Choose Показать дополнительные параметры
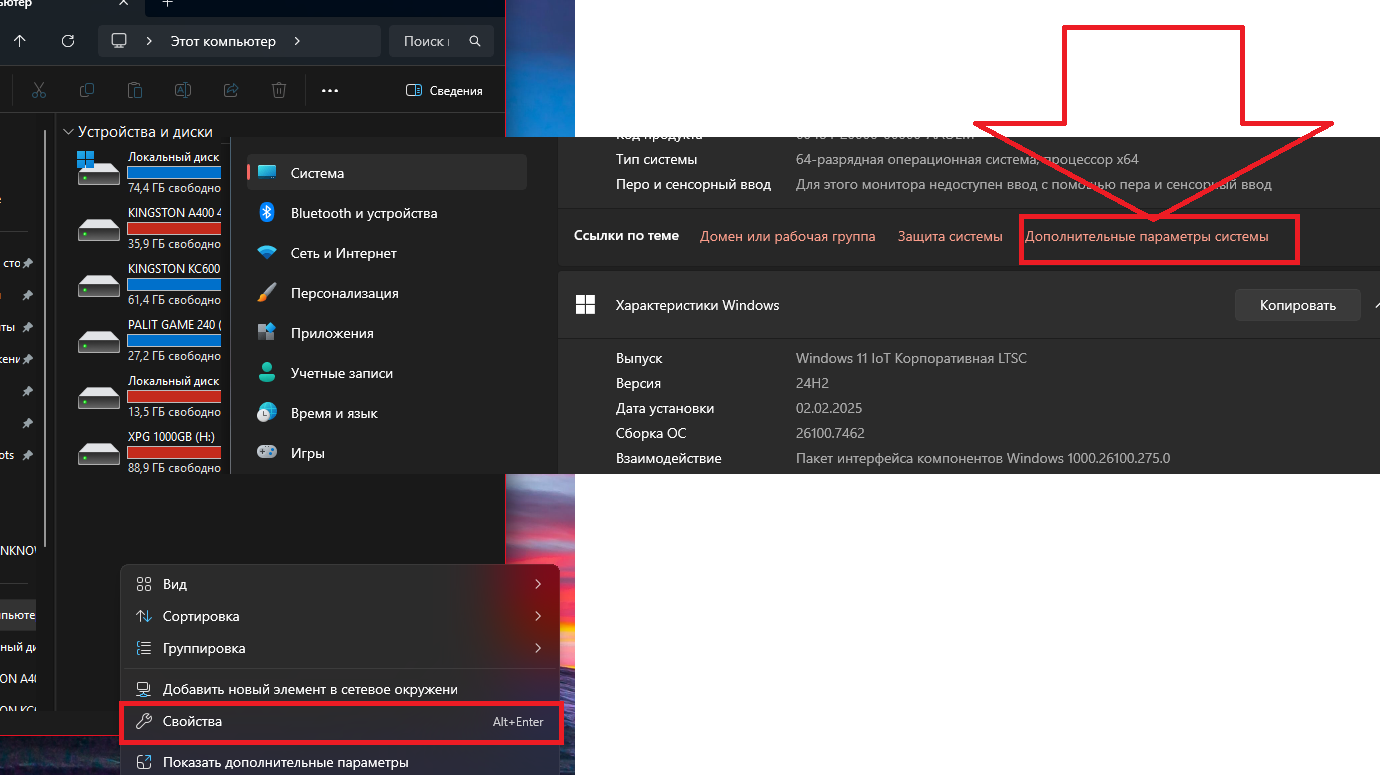This screenshot has height=775, width=1380. 340,762
